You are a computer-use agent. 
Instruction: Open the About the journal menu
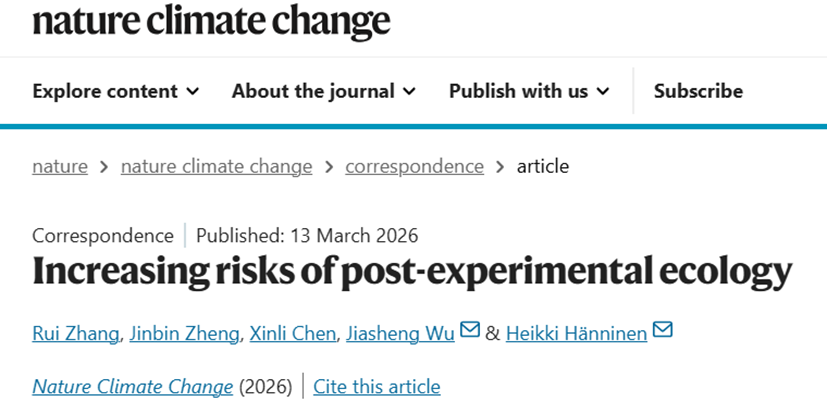tap(313, 91)
